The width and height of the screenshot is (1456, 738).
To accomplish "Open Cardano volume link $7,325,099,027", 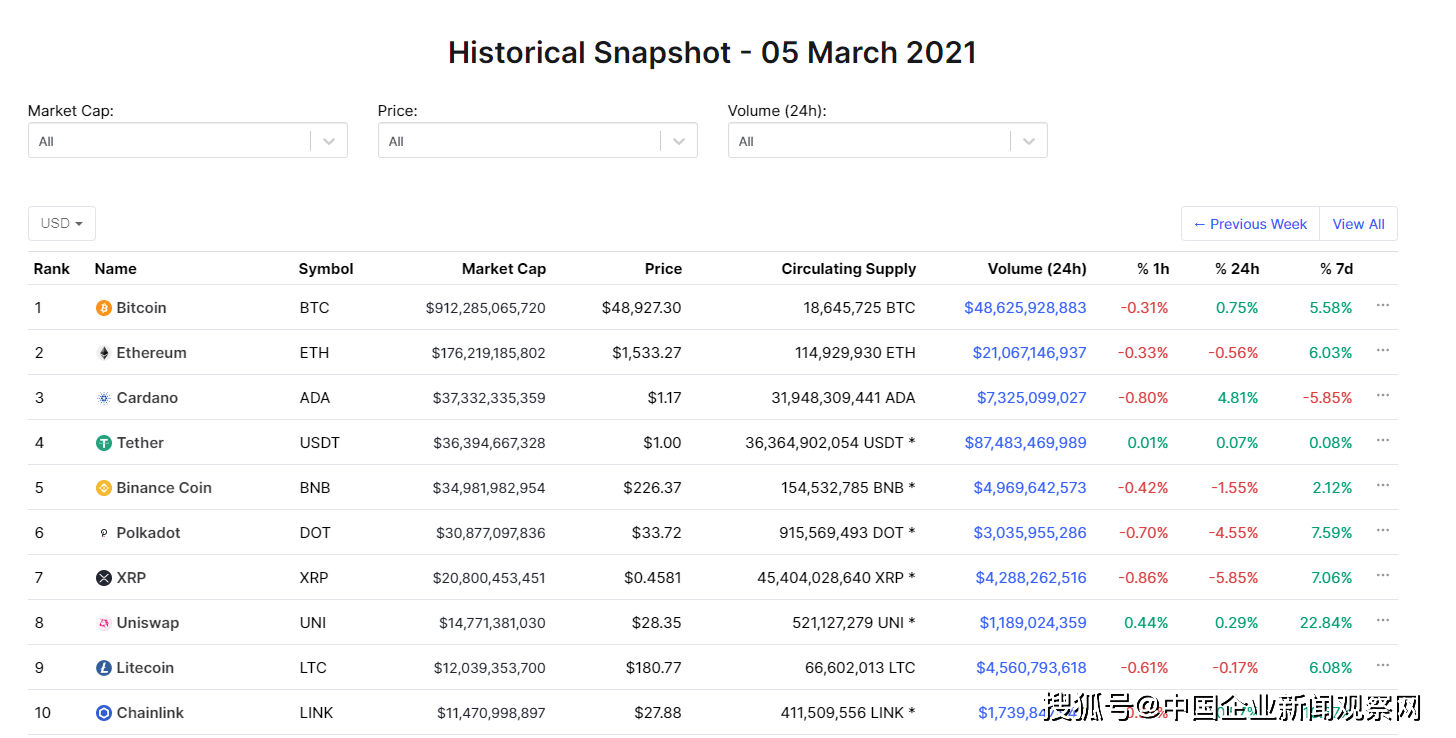I will (x=1032, y=398).
